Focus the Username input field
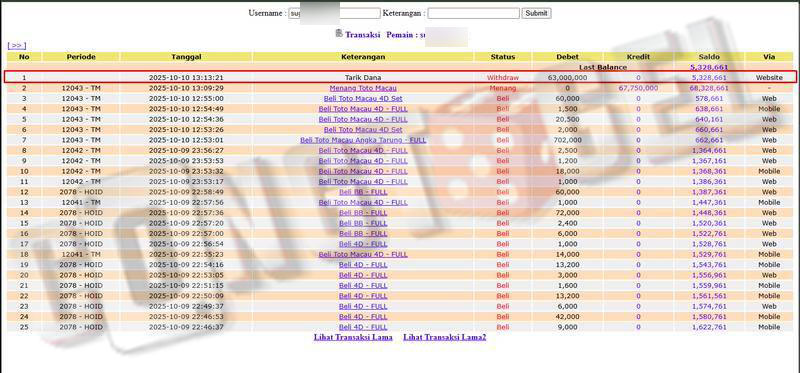The image size is (800, 373). click(x=334, y=13)
